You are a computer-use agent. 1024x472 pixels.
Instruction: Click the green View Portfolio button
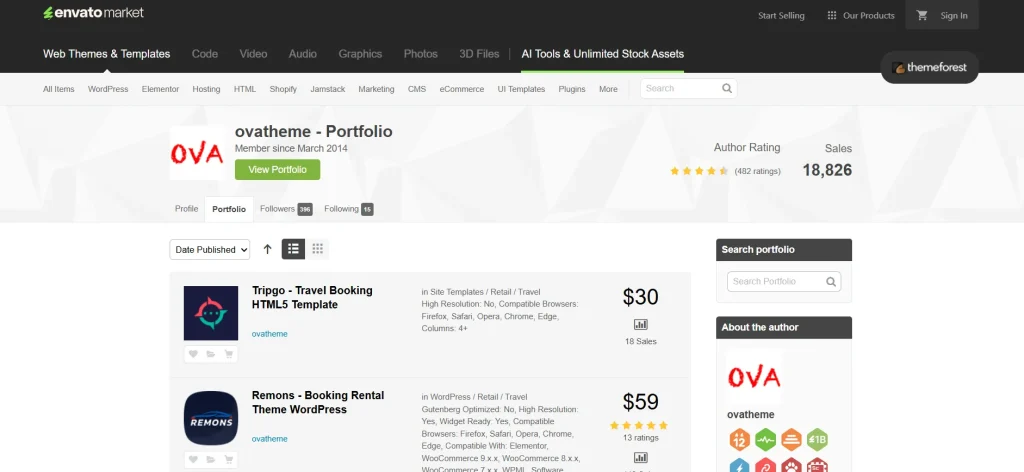coord(277,170)
